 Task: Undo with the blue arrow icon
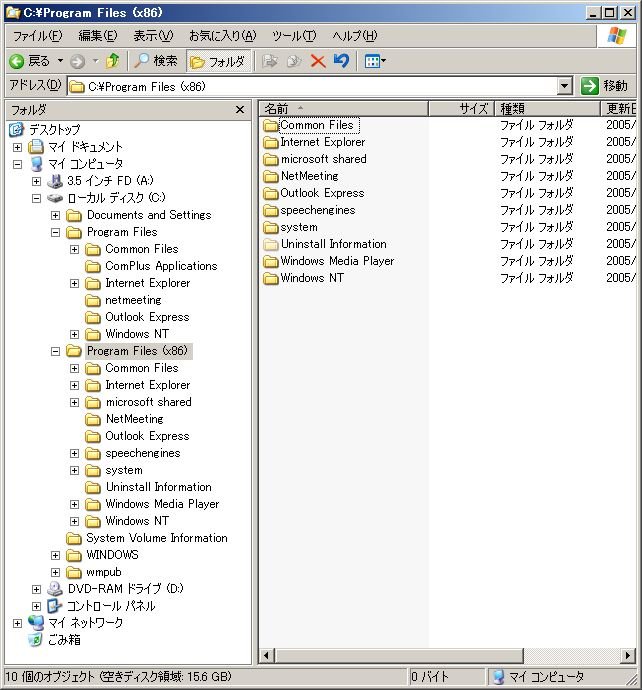[x=341, y=61]
